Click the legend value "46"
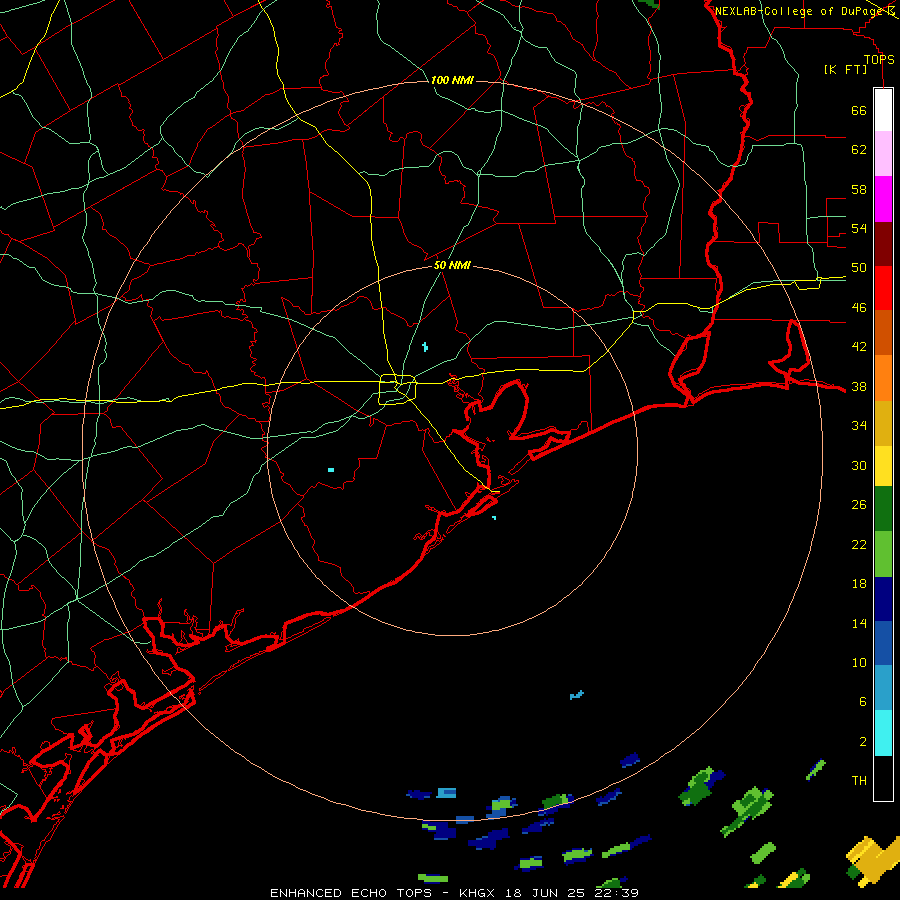The height and width of the screenshot is (900, 900). [859, 308]
